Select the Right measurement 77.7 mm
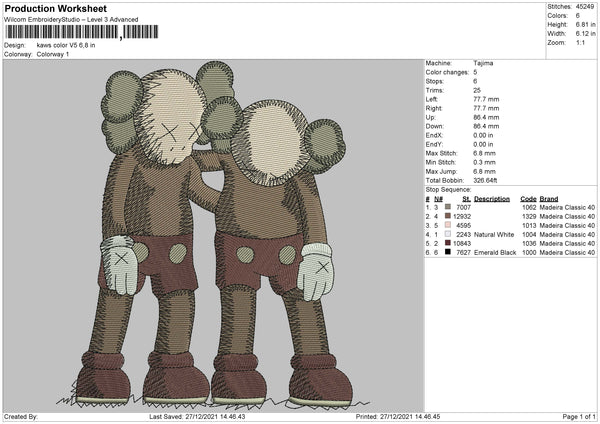The height and width of the screenshot is (424, 600). (486, 108)
